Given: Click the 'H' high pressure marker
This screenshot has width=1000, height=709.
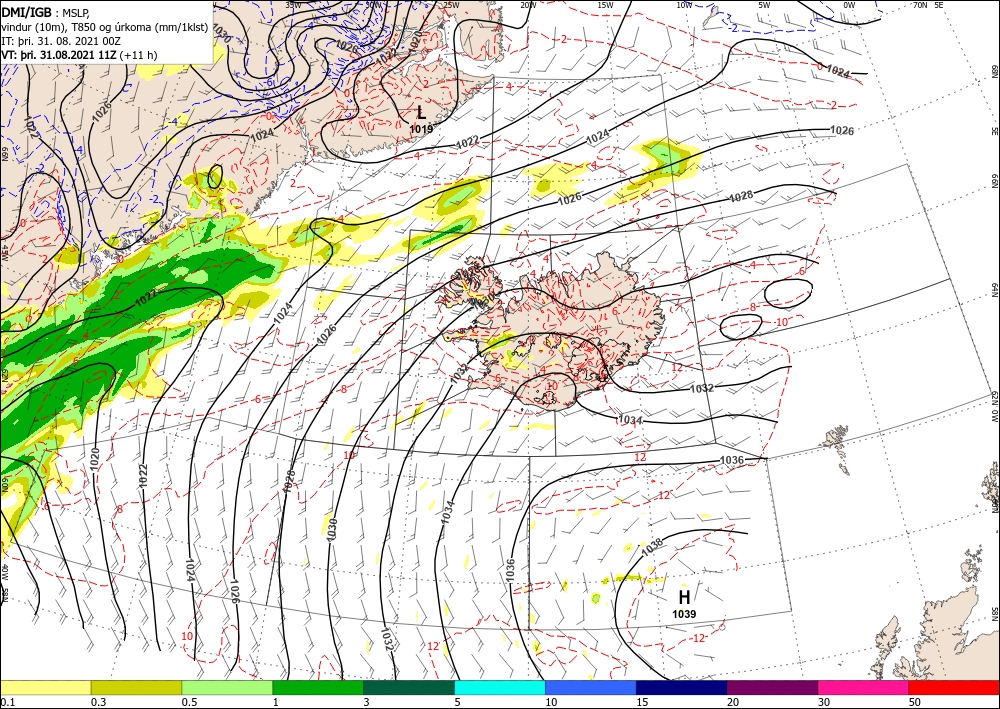Looking at the screenshot, I should coord(684,597).
